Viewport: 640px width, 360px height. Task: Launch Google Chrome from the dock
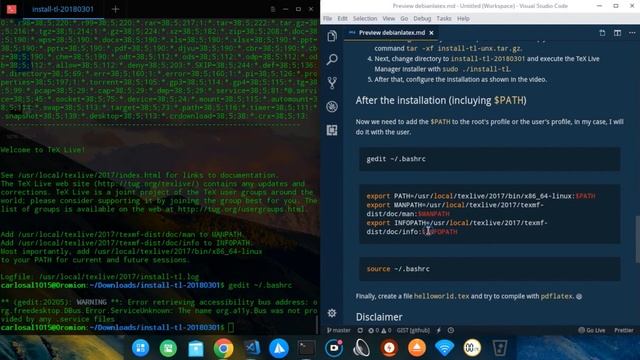223,348
